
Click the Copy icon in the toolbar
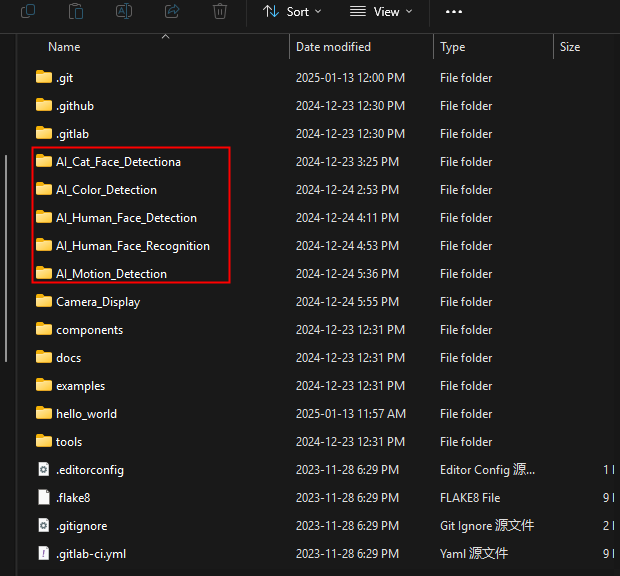click(28, 11)
